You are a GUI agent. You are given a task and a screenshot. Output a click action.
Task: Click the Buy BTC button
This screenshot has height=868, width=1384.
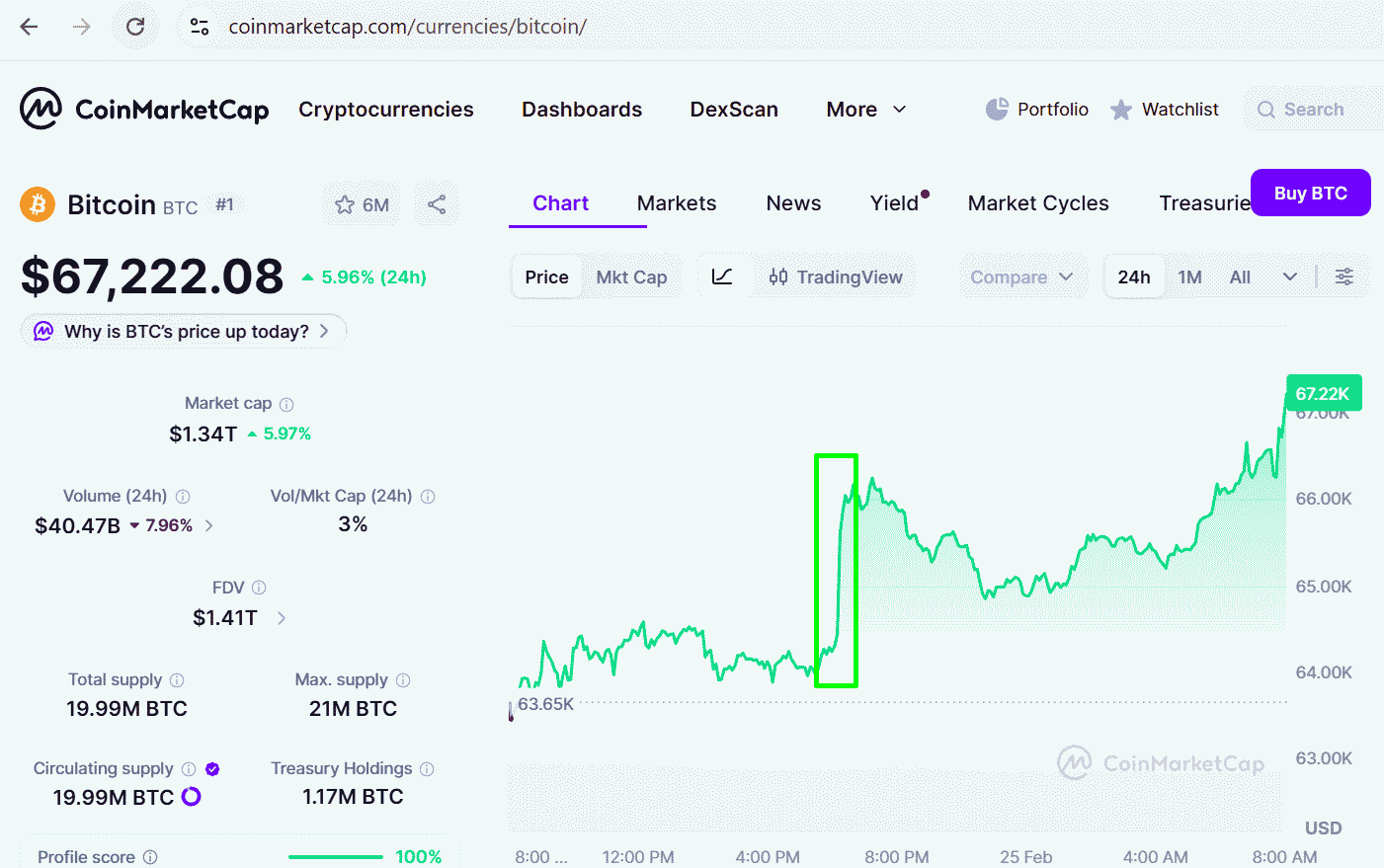click(x=1310, y=193)
